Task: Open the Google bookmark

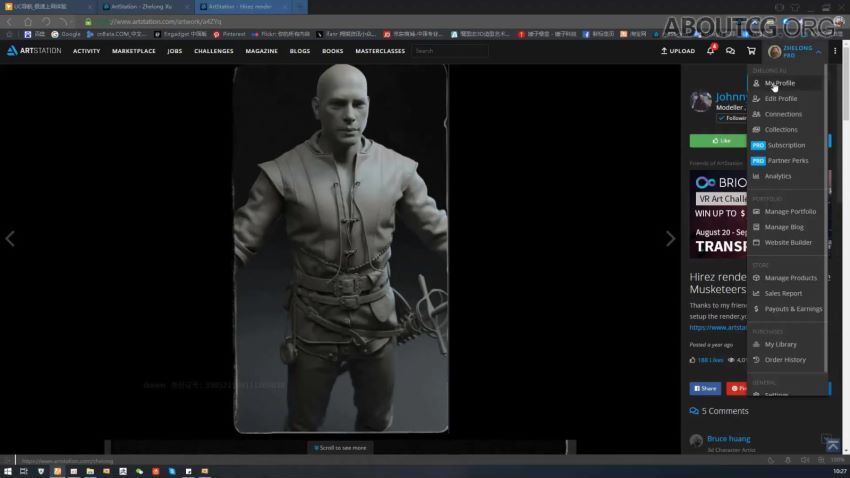Action: (x=66, y=34)
